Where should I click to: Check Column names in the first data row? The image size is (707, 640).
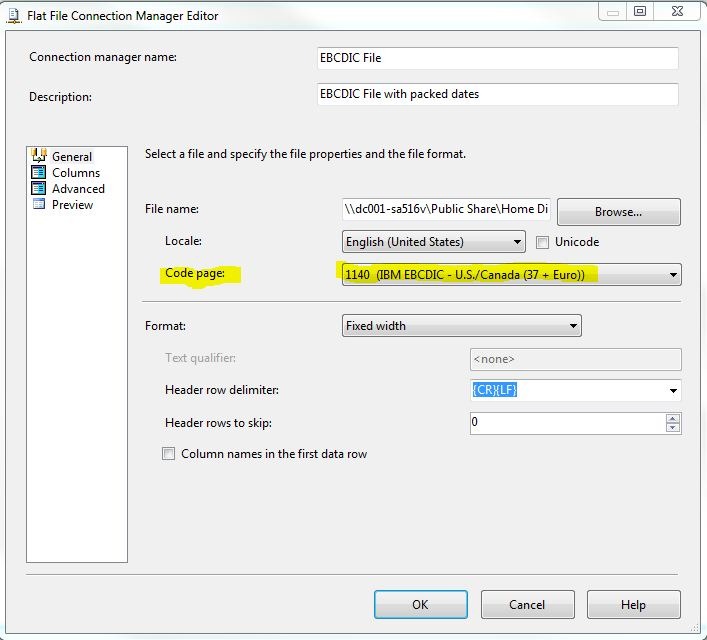(x=169, y=453)
